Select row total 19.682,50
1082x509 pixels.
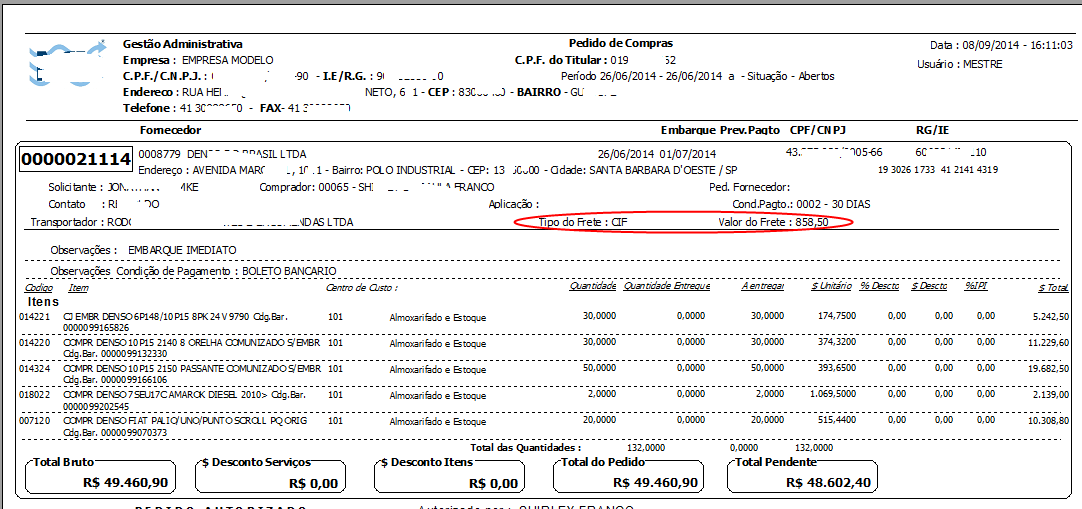click(1050, 369)
